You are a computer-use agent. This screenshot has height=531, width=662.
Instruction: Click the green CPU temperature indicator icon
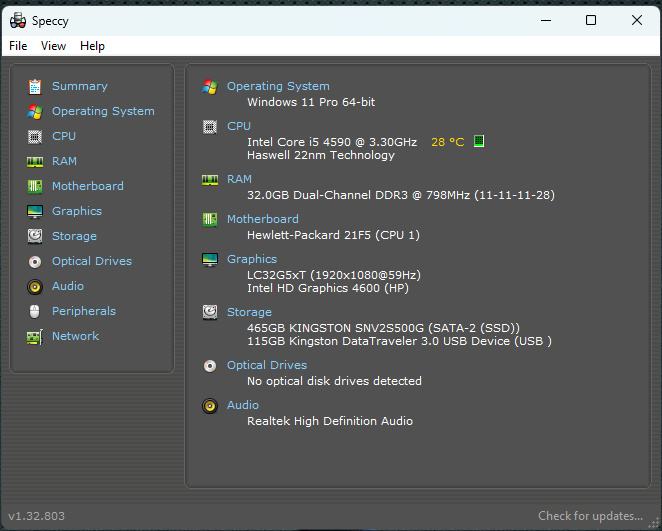478,141
